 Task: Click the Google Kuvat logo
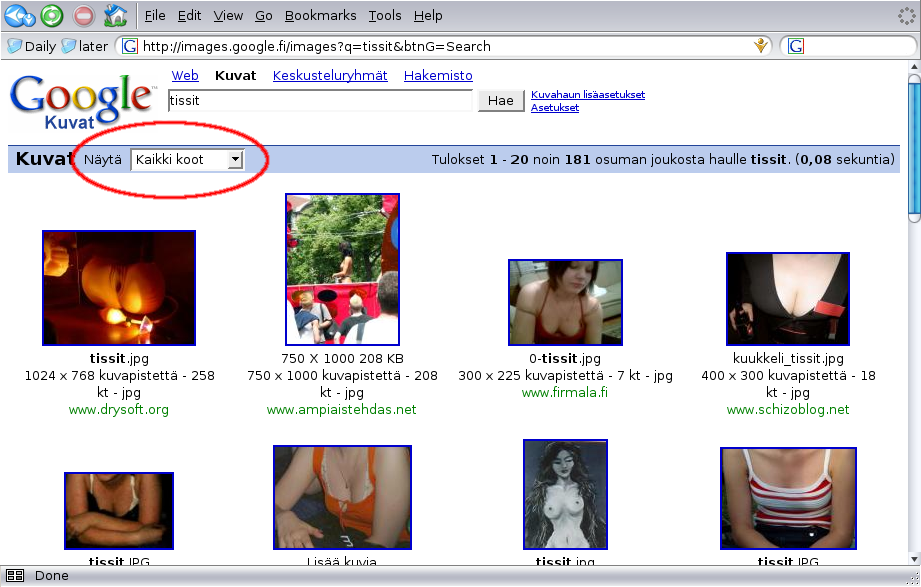[x=81, y=100]
